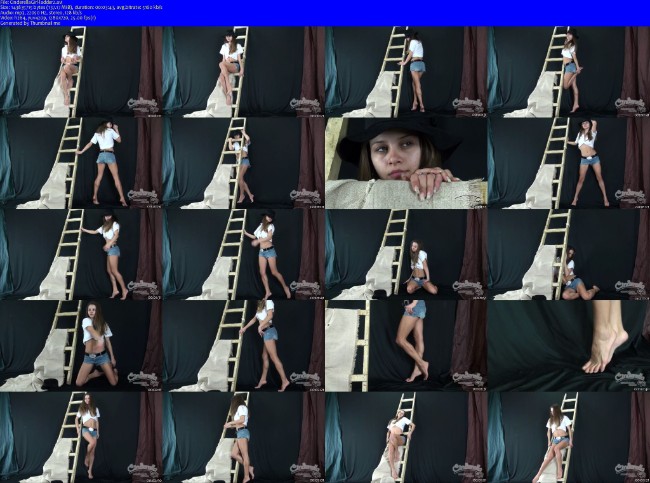
Task: Click the 'Size:' and duration info line
Action: 81,7
